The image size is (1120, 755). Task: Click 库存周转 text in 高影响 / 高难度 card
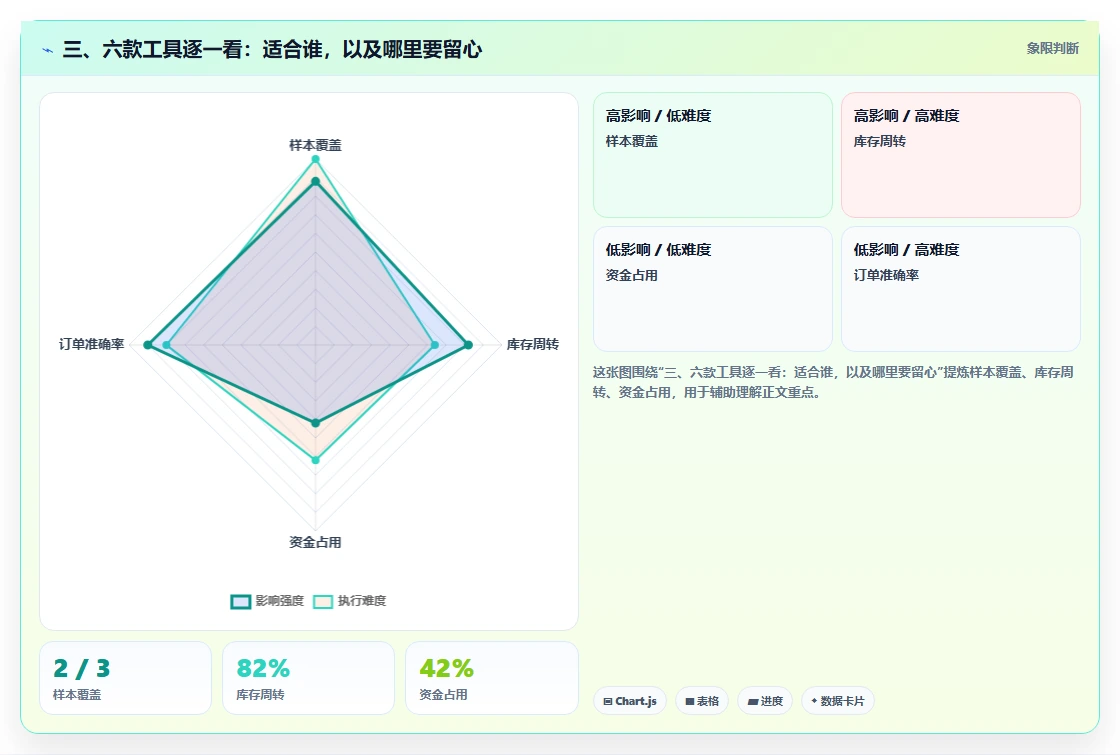click(x=879, y=141)
